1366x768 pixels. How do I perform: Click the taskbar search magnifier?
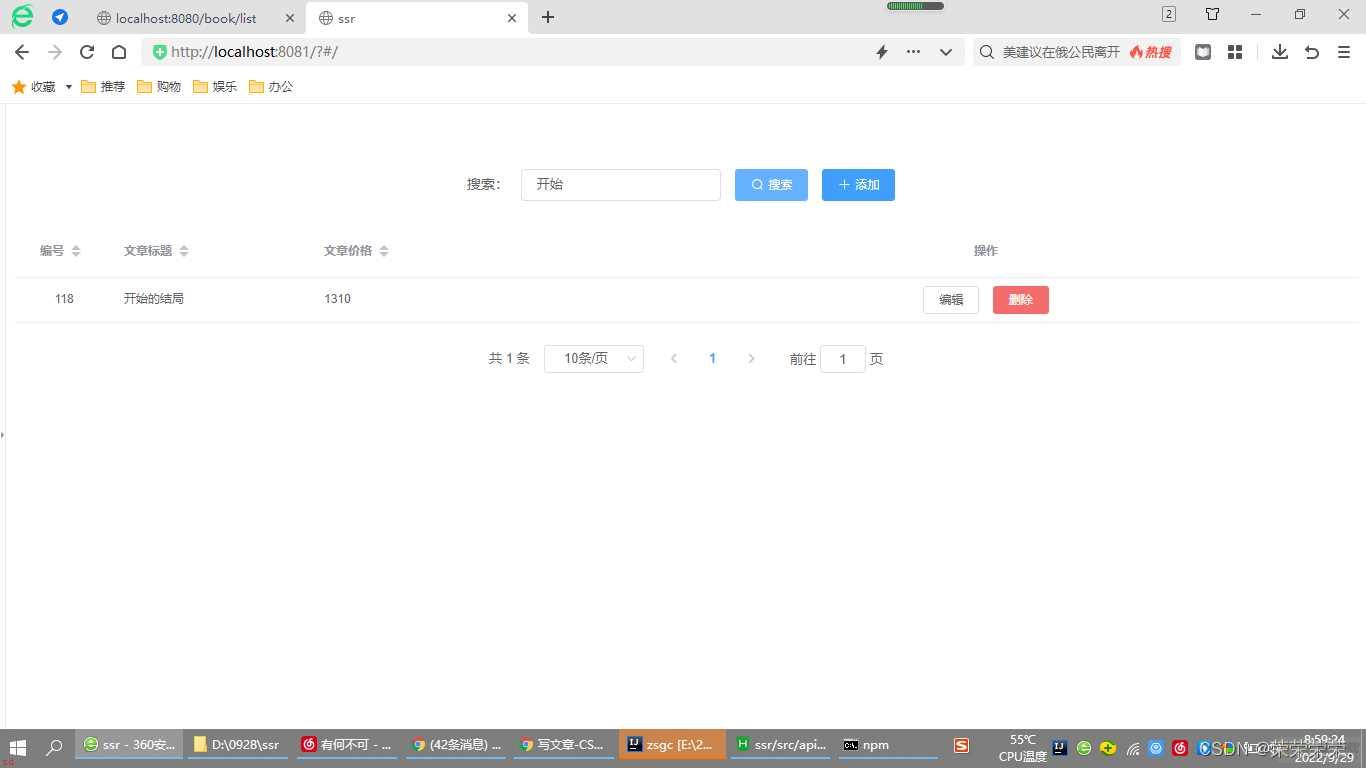point(54,746)
